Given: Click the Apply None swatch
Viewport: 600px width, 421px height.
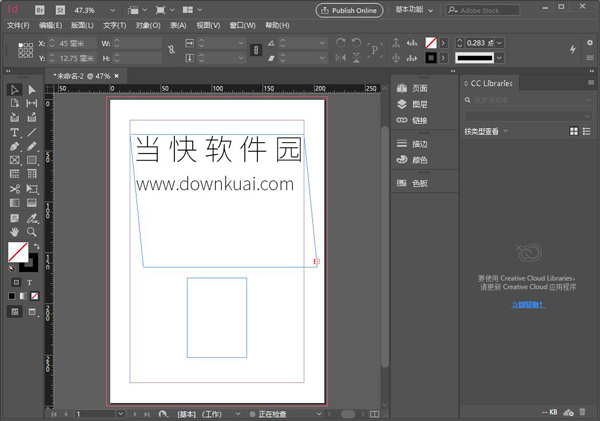Looking at the screenshot, I should tap(34, 296).
